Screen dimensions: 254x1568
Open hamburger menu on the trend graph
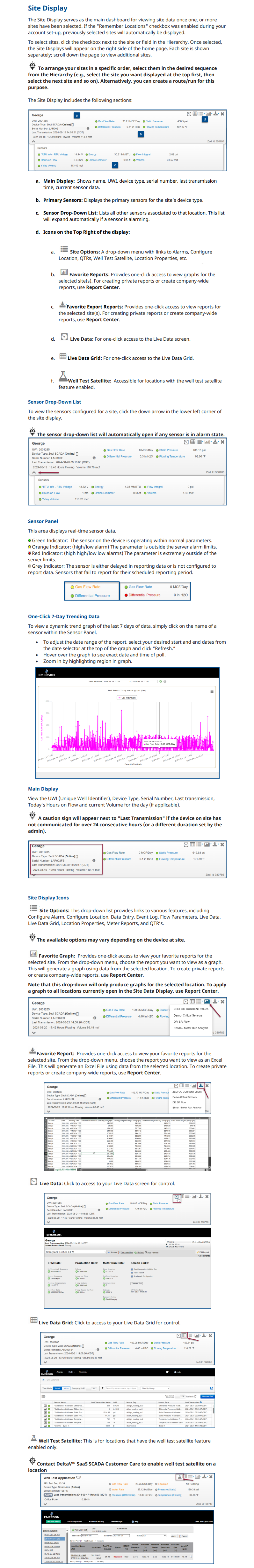(212, 692)
